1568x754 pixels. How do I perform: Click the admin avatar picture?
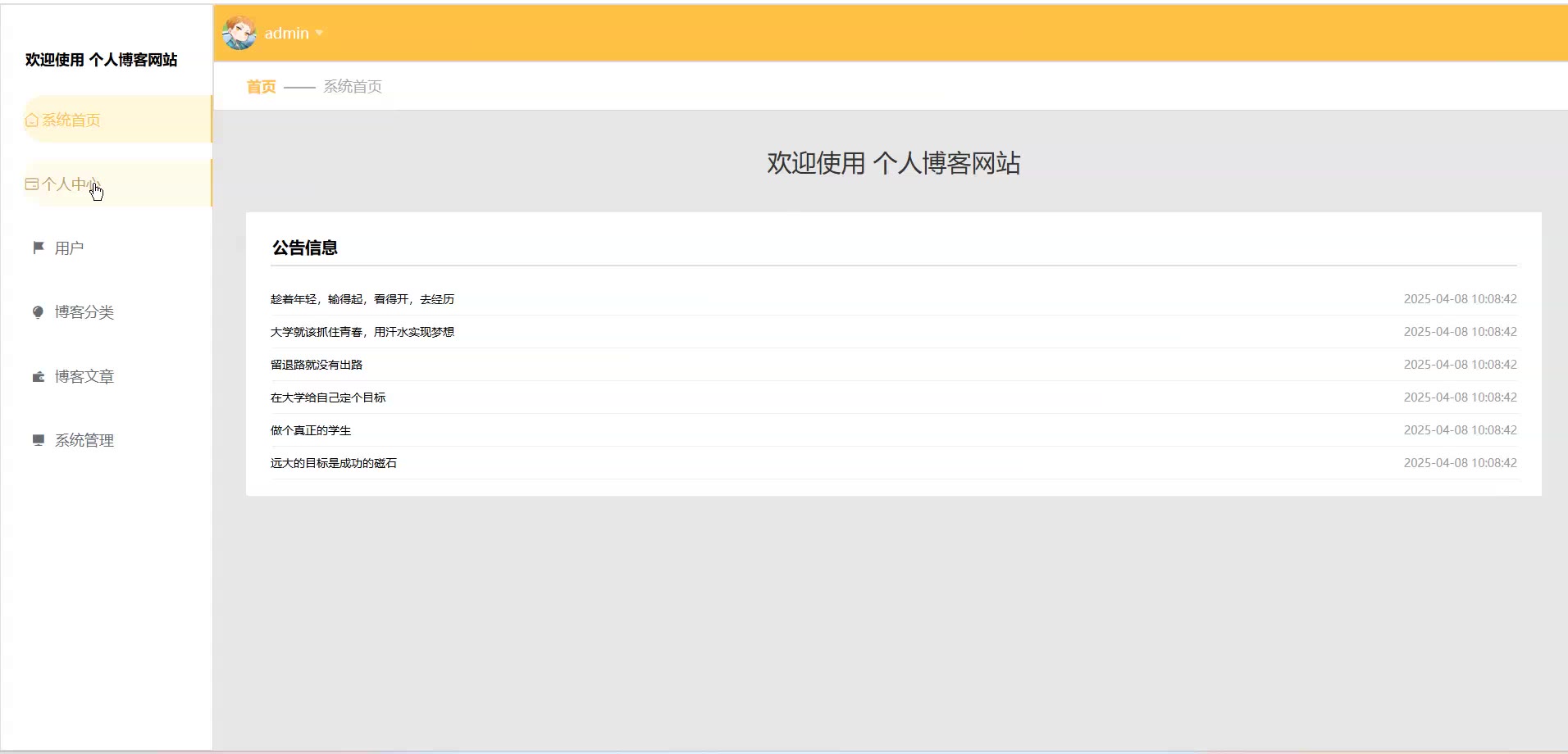point(239,33)
